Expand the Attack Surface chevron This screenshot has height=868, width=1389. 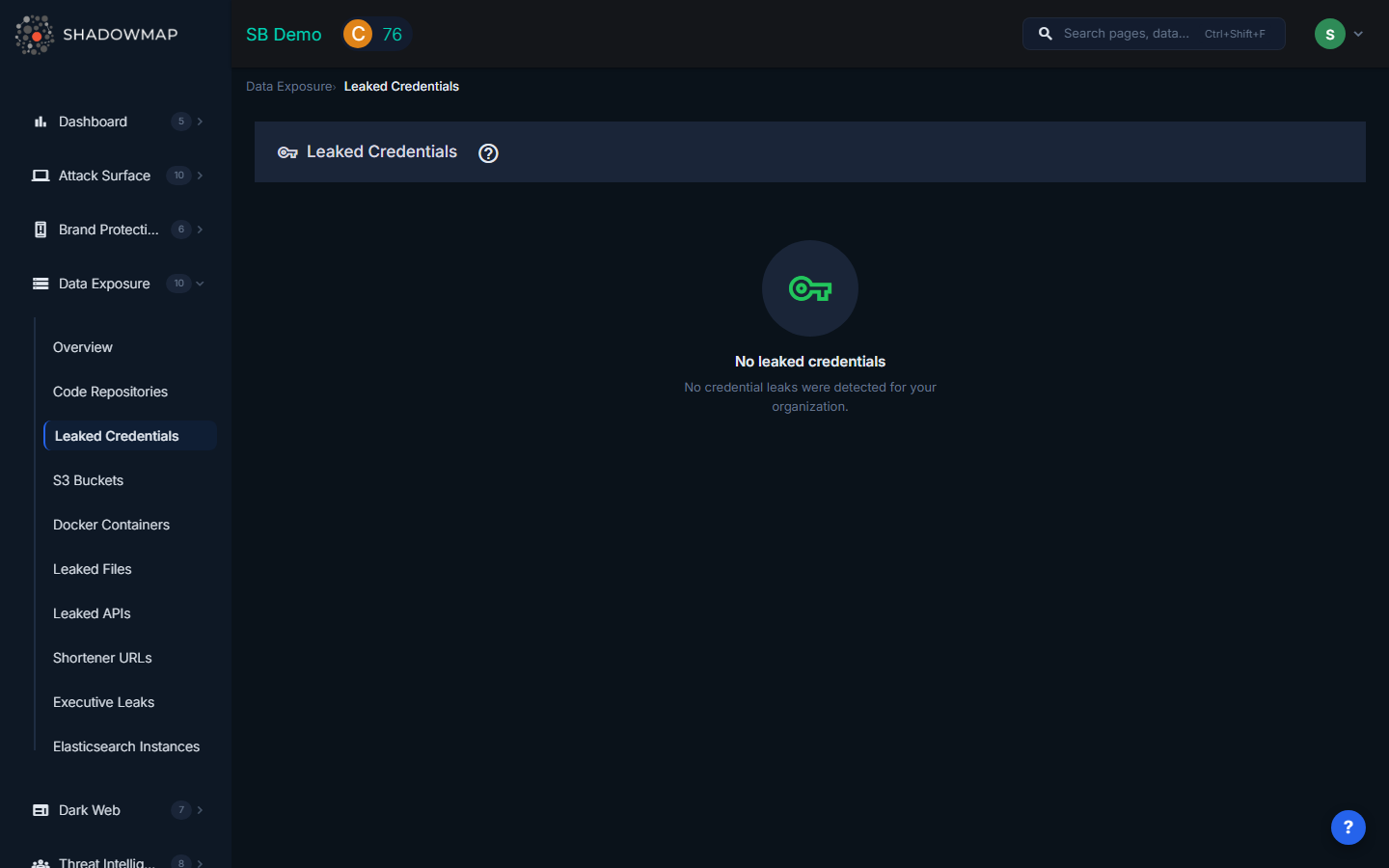click(x=200, y=176)
